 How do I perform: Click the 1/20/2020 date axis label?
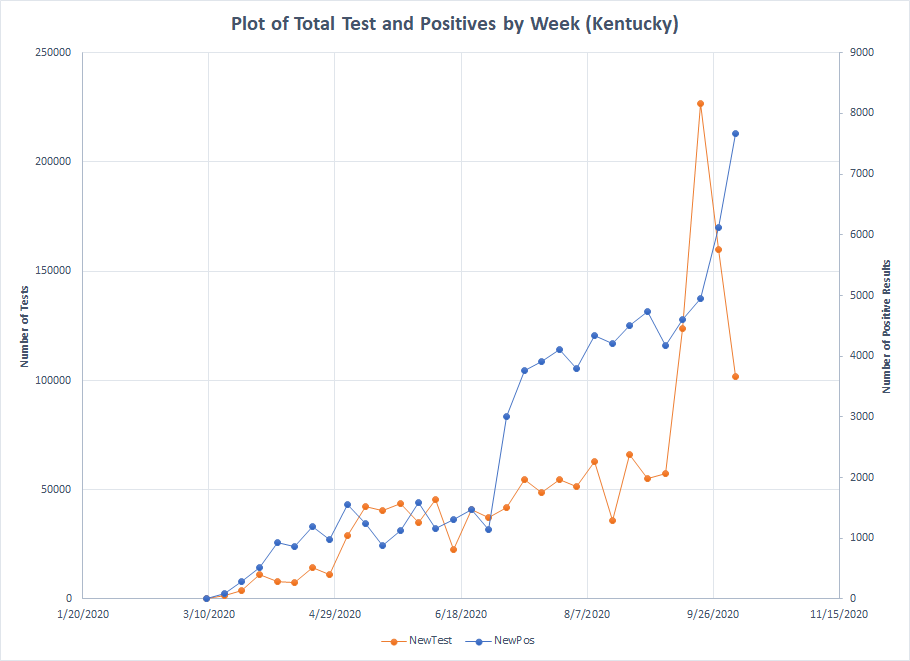[82, 614]
